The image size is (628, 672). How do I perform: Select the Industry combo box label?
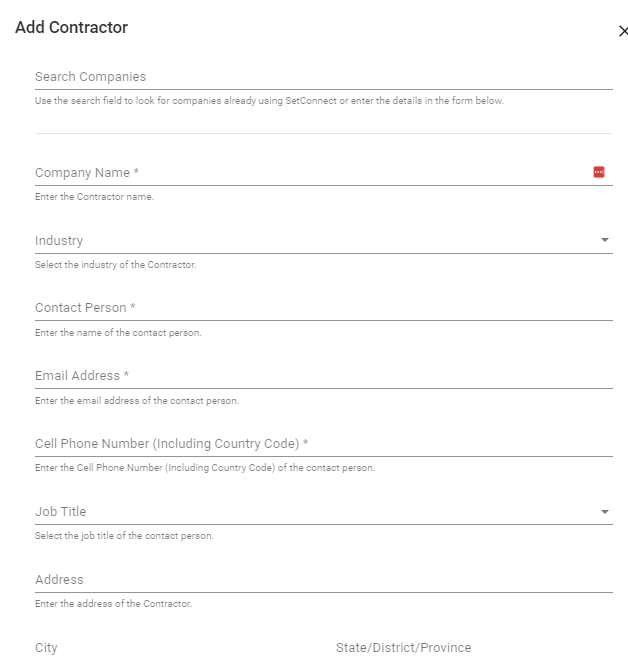coord(59,240)
